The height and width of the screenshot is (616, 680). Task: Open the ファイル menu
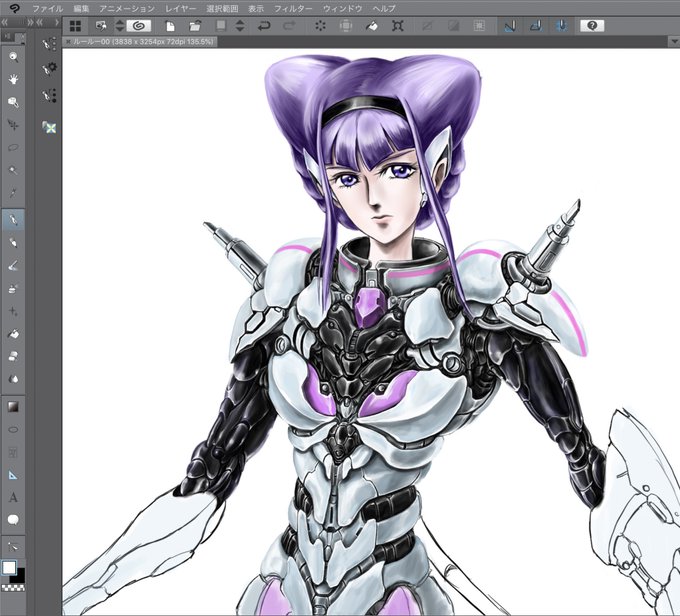[x=48, y=8]
